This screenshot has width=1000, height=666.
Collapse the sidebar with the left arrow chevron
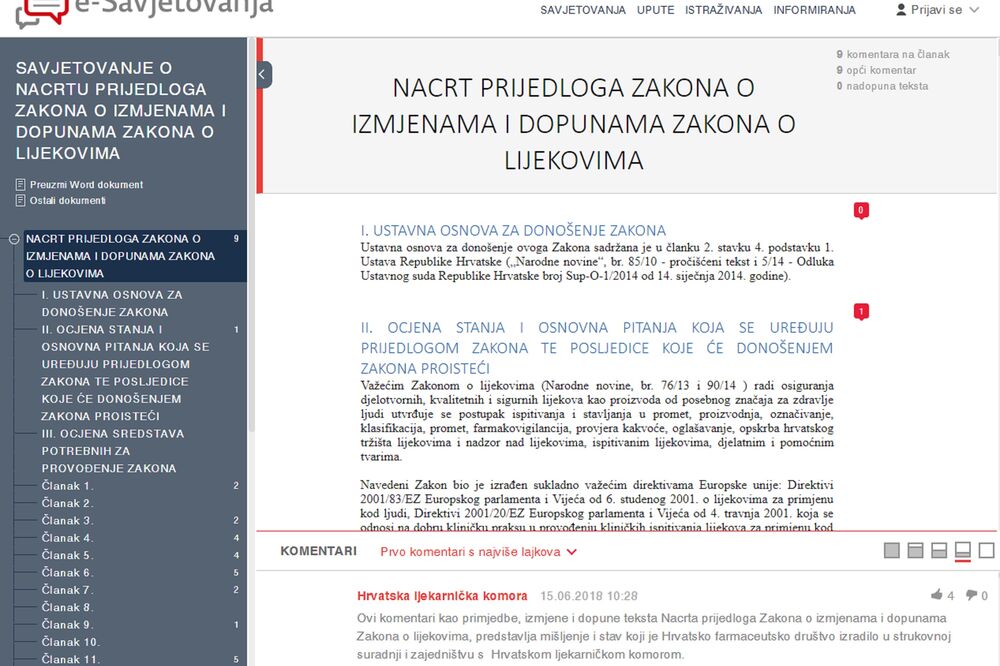click(261, 74)
